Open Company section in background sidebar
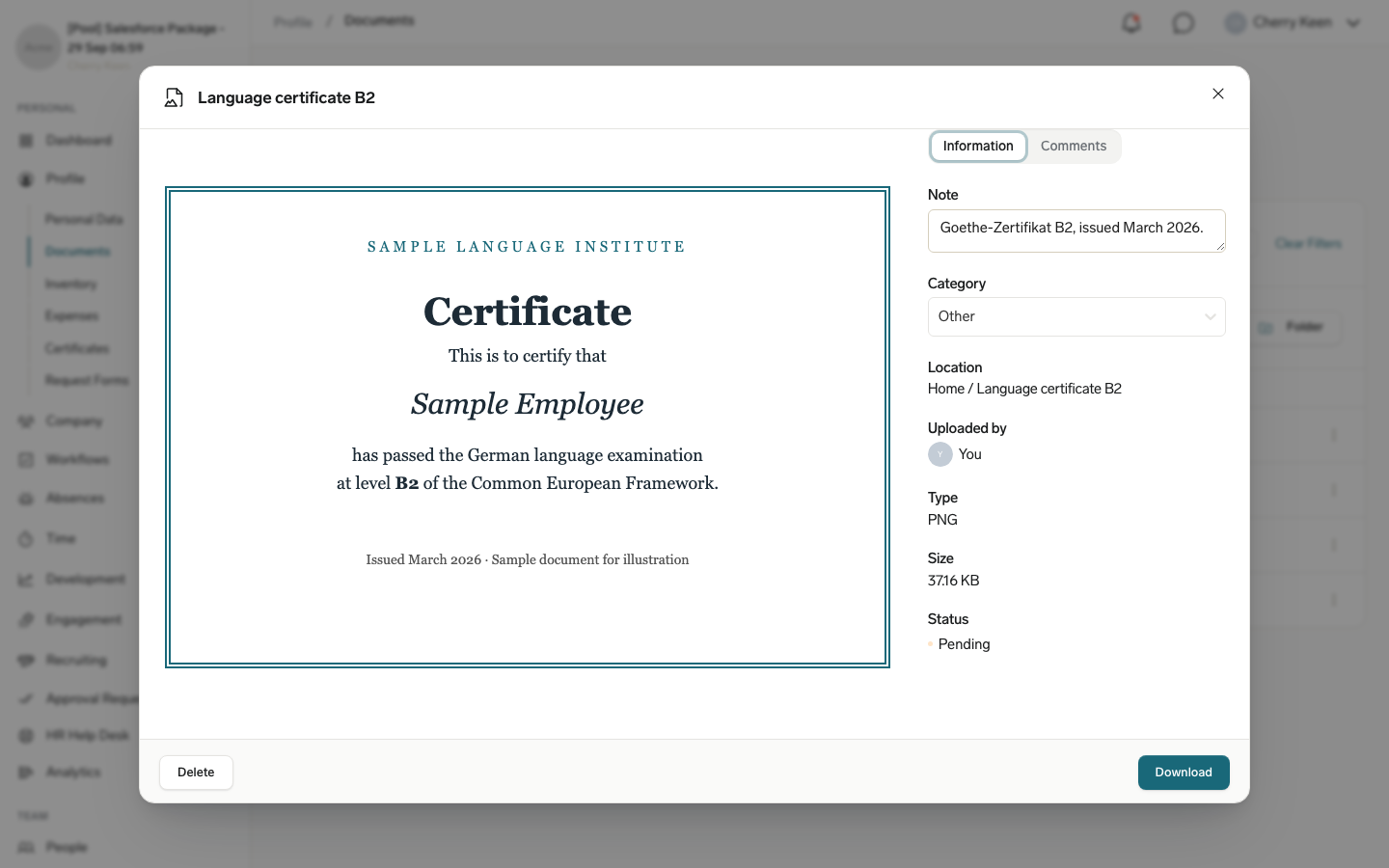1389x868 pixels. pos(73,421)
